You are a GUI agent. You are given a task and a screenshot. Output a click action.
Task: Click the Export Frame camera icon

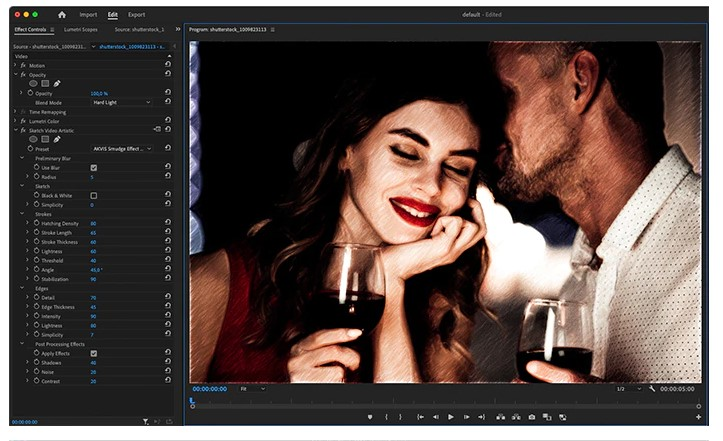click(532, 416)
